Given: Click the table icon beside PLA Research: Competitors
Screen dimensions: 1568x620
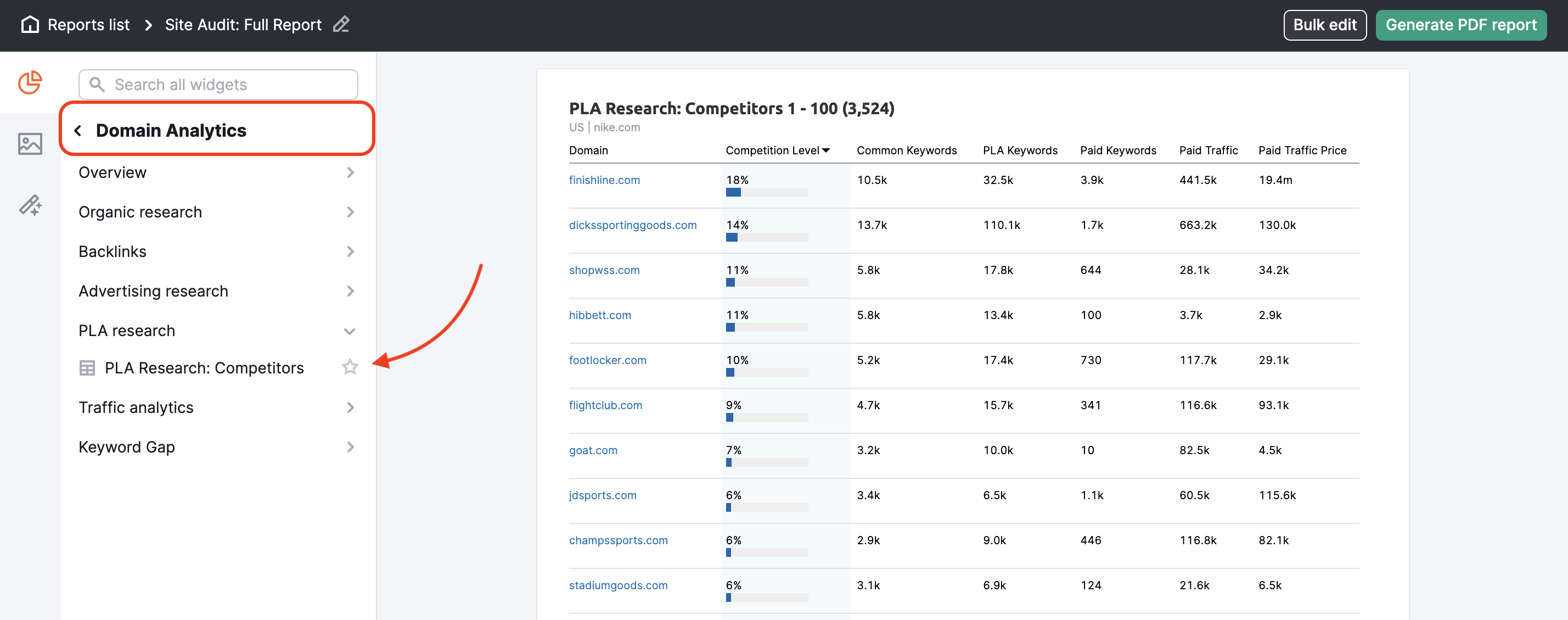Looking at the screenshot, I should point(87,368).
